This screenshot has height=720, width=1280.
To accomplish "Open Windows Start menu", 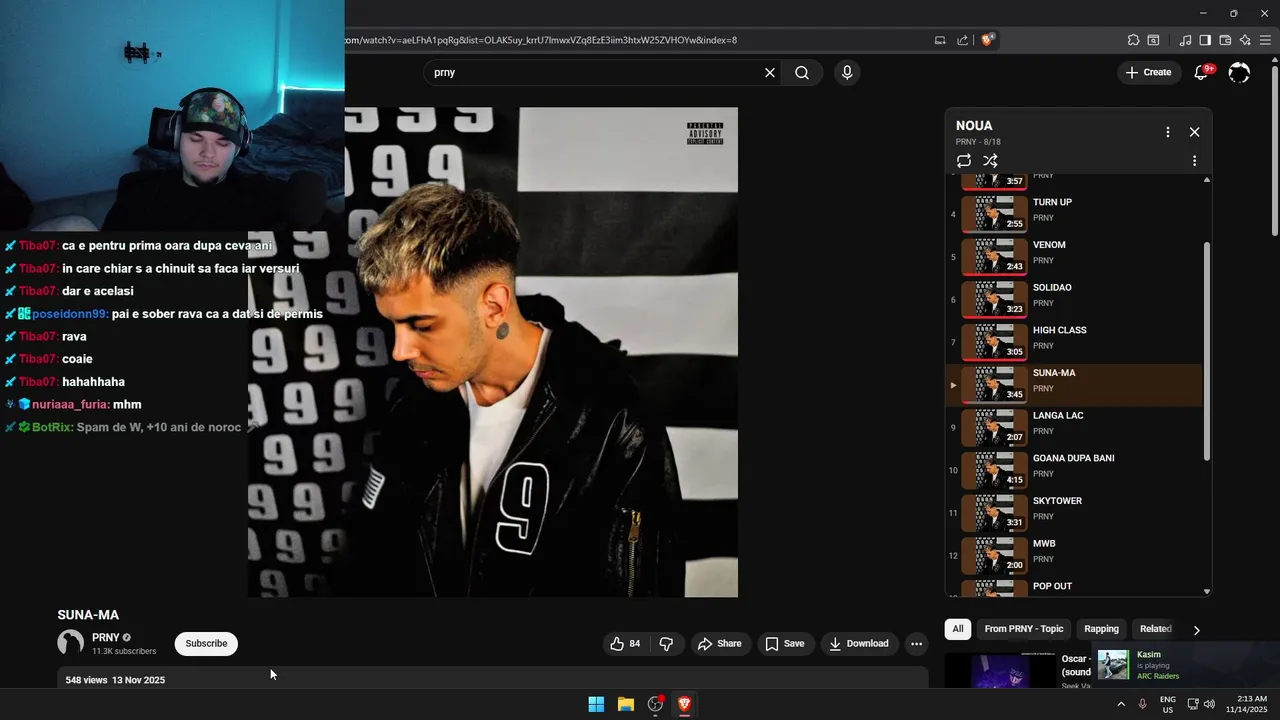I will (x=596, y=704).
